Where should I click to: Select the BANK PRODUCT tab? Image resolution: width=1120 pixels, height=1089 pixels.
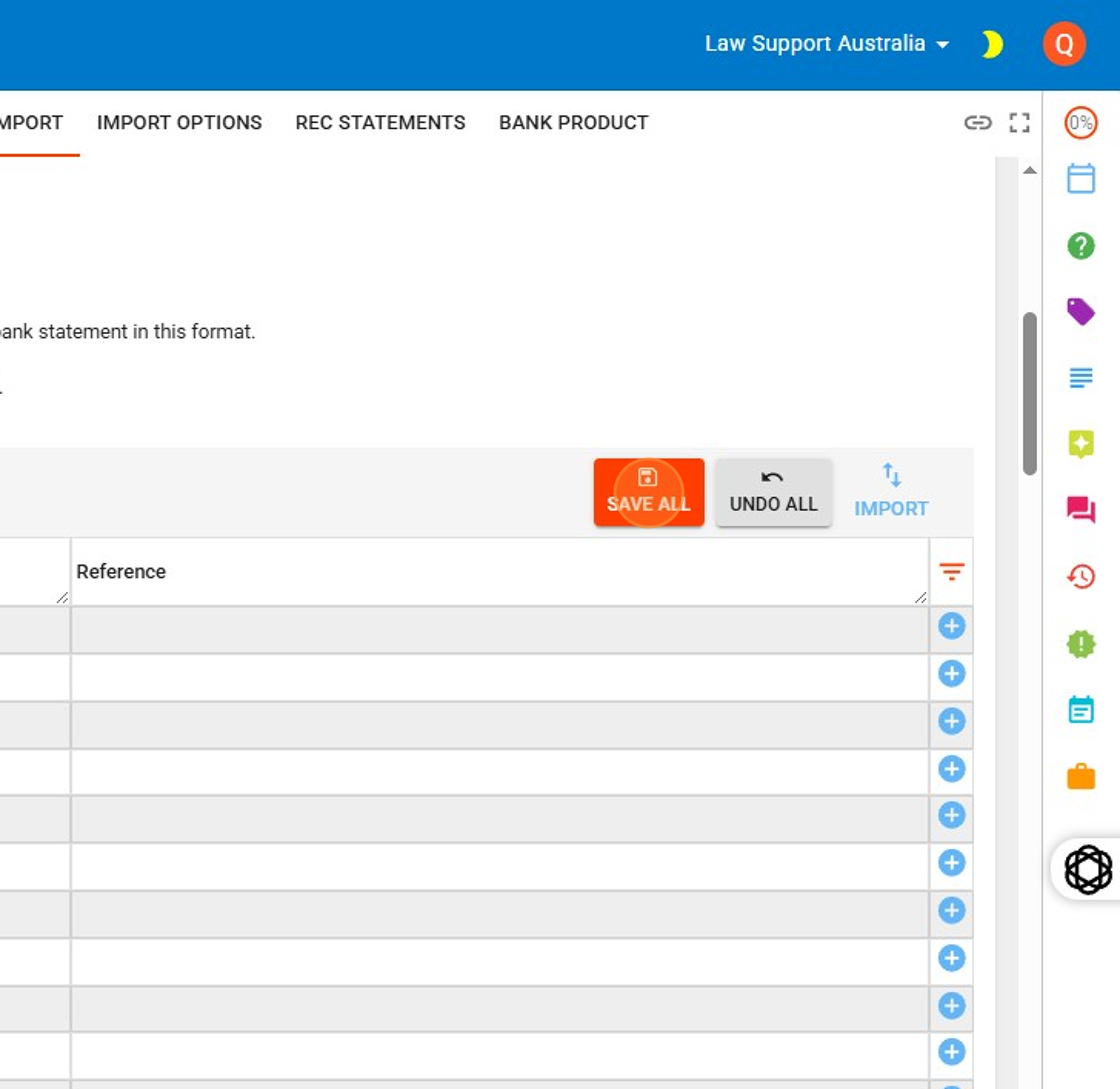click(x=573, y=123)
